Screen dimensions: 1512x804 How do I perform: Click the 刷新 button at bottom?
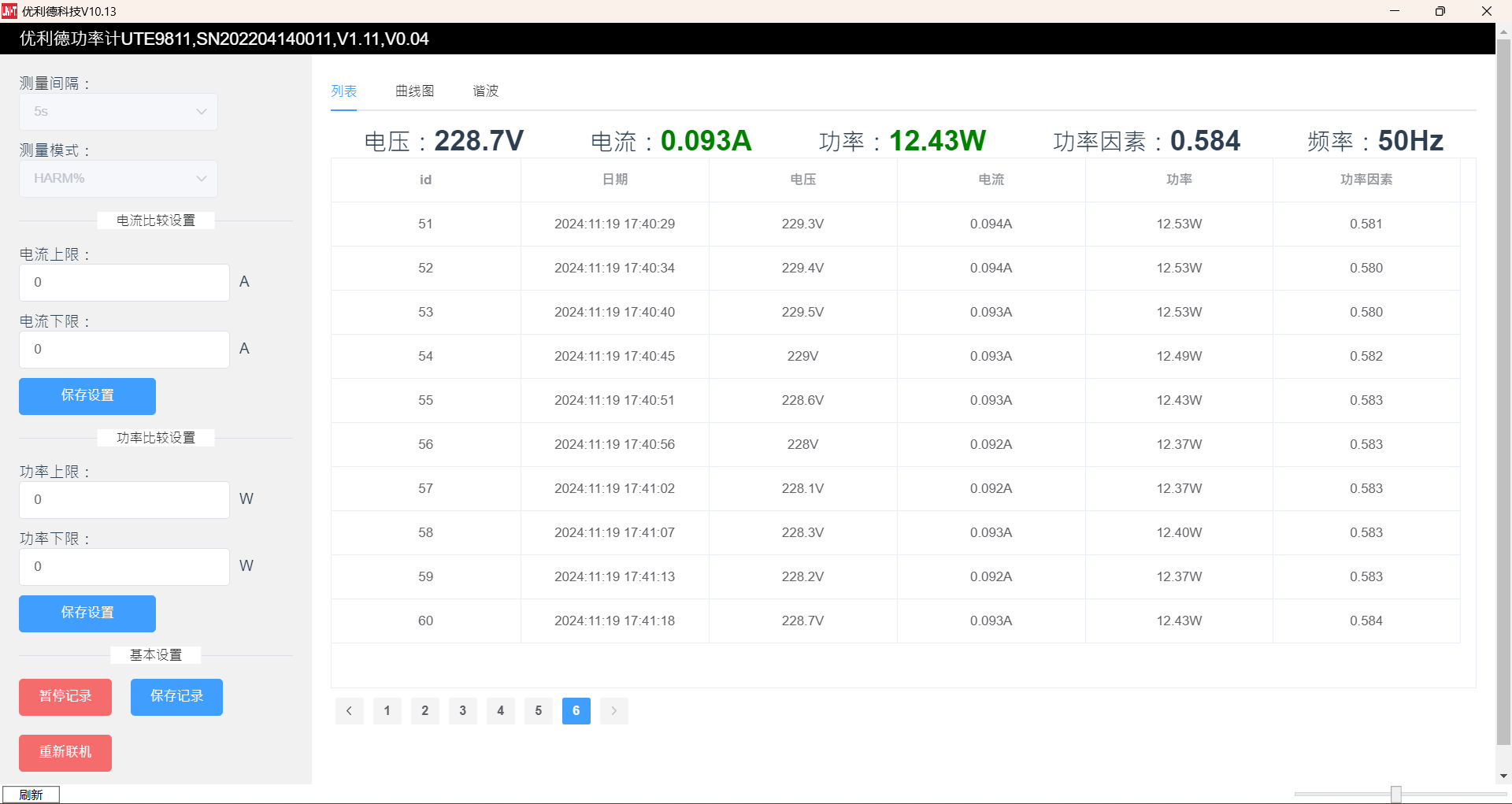(x=31, y=795)
